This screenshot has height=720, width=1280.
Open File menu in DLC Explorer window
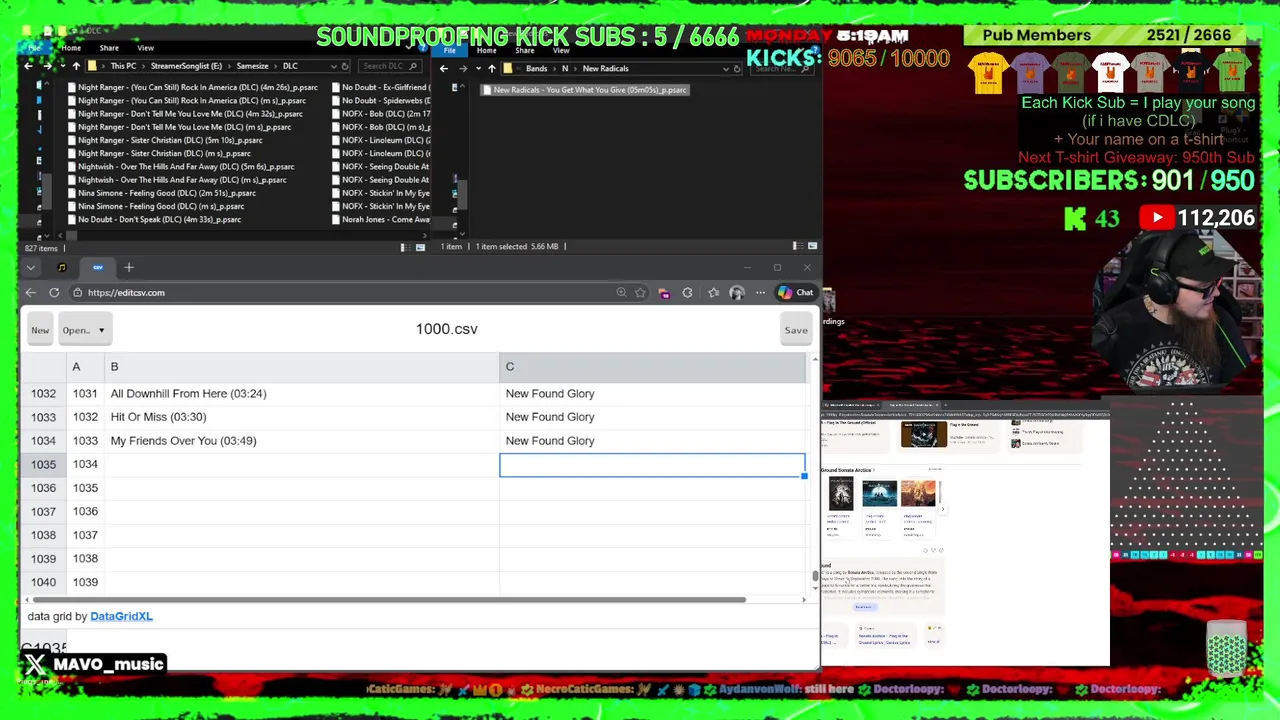[x=35, y=48]
